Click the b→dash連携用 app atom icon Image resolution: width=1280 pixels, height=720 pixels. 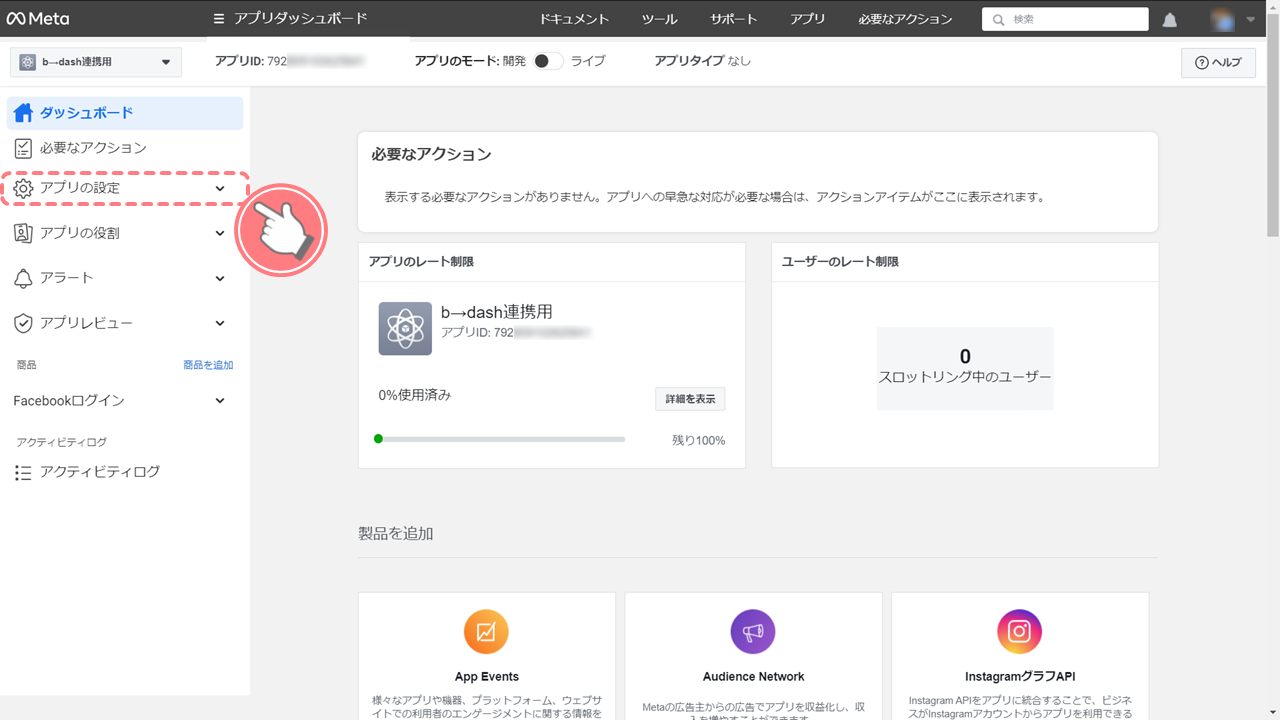pos(405,328)
